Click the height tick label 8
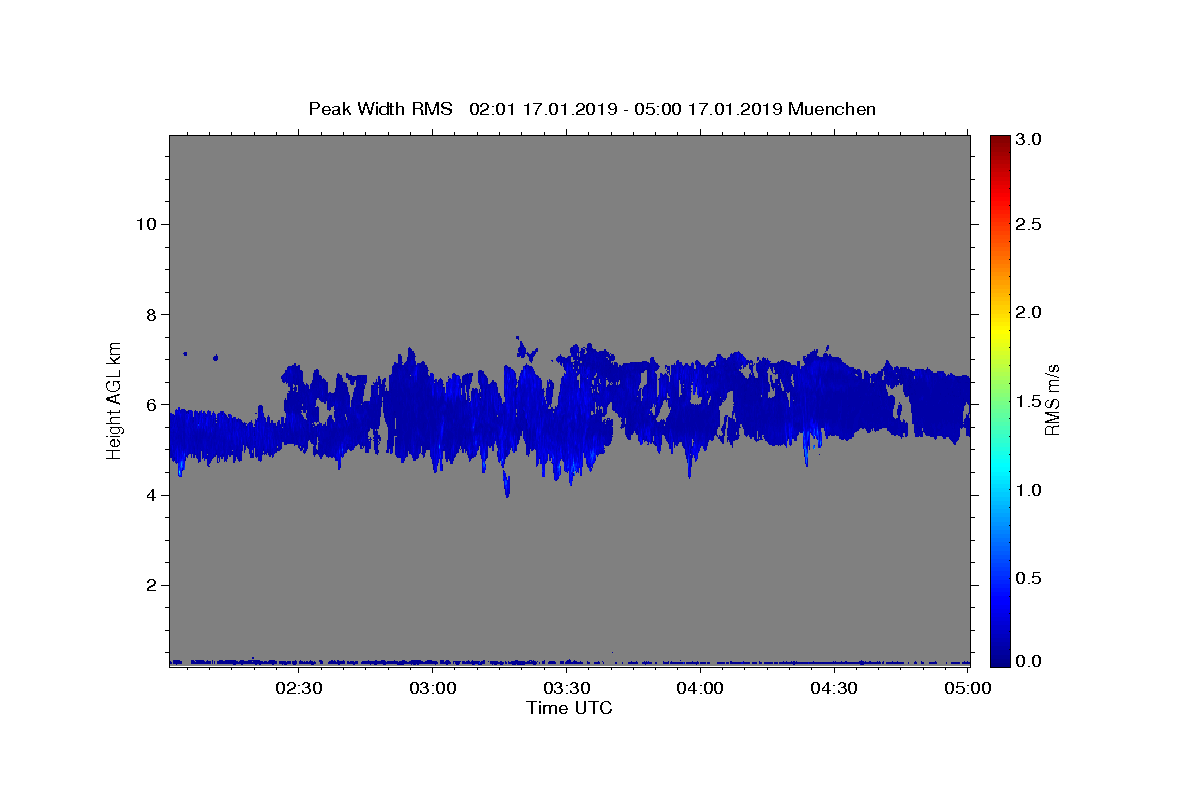This screenshot has height=800, width=1200. (149, 314)
